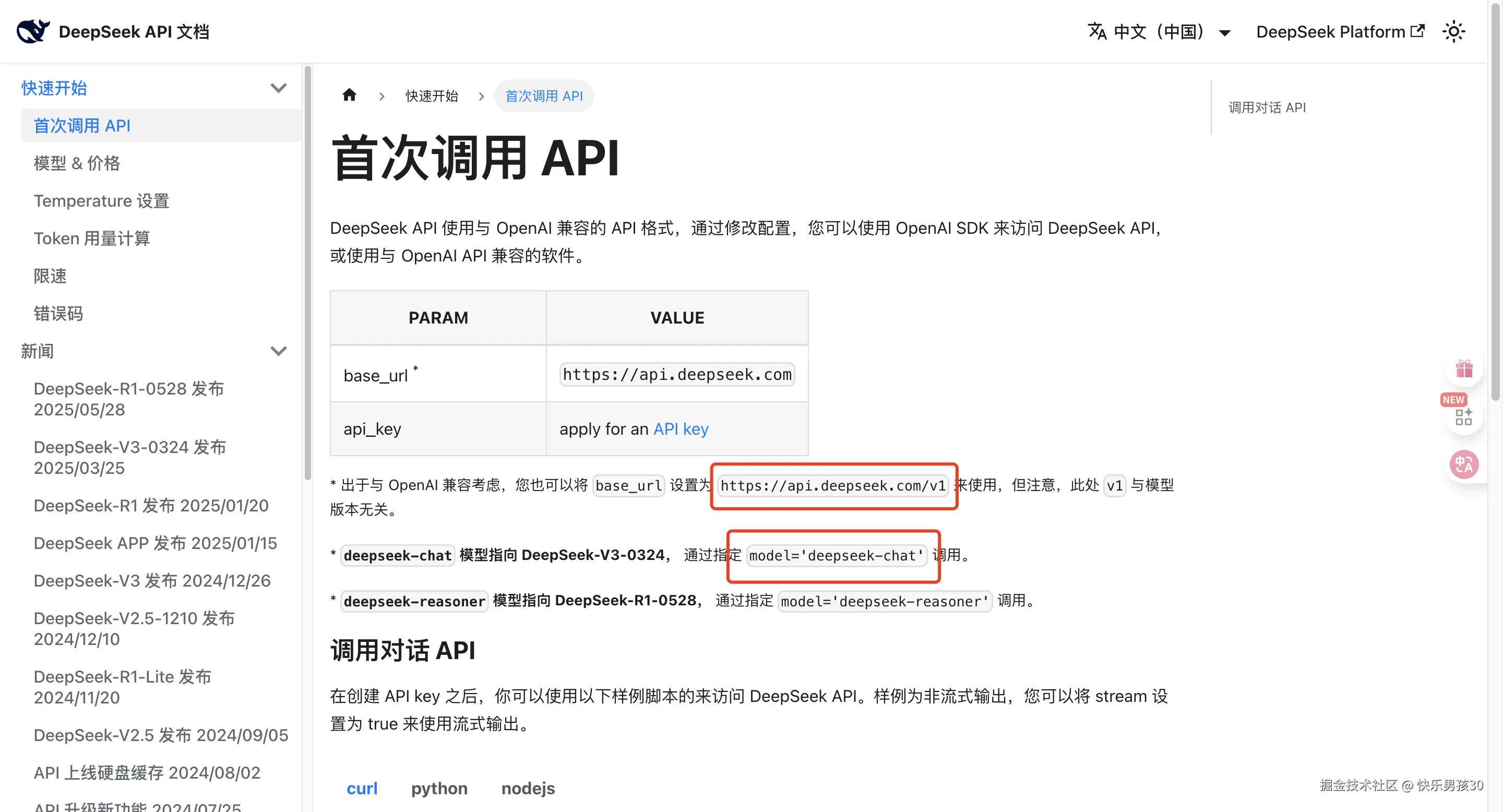Click the translate language icon in header

[1096, 31]
